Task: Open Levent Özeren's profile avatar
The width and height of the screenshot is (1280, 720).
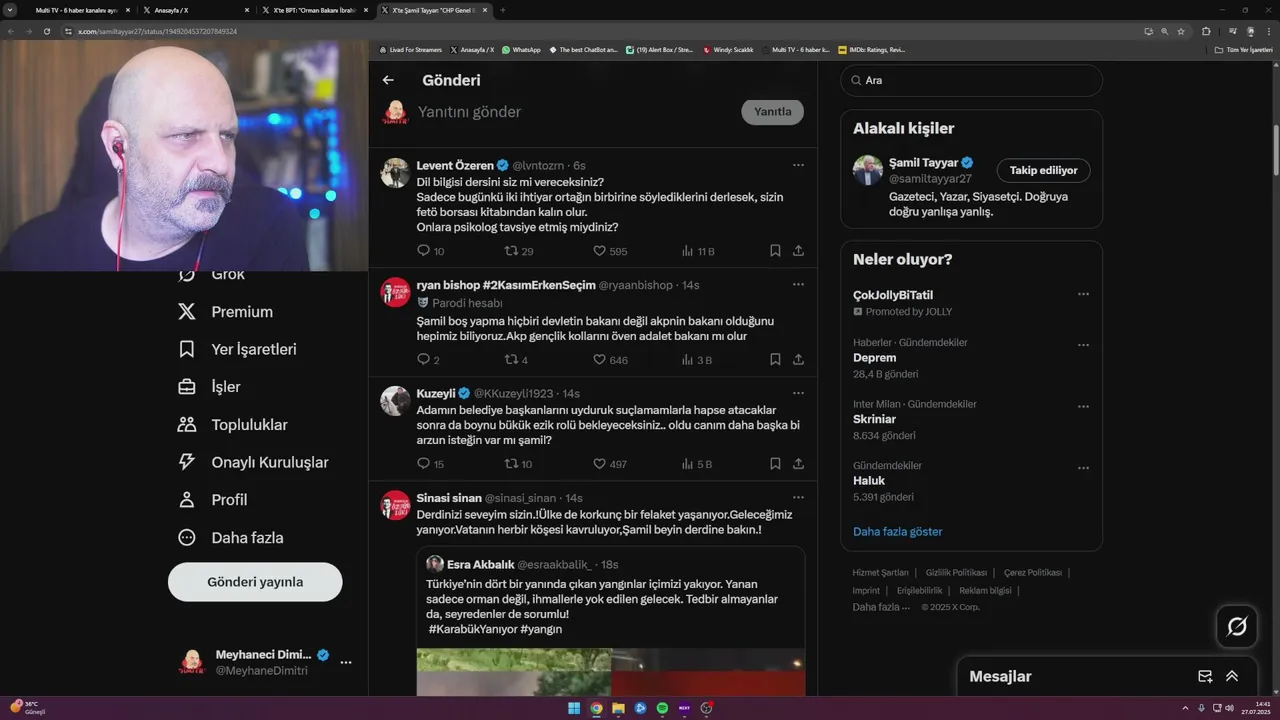Action: (x=395, y=172)
